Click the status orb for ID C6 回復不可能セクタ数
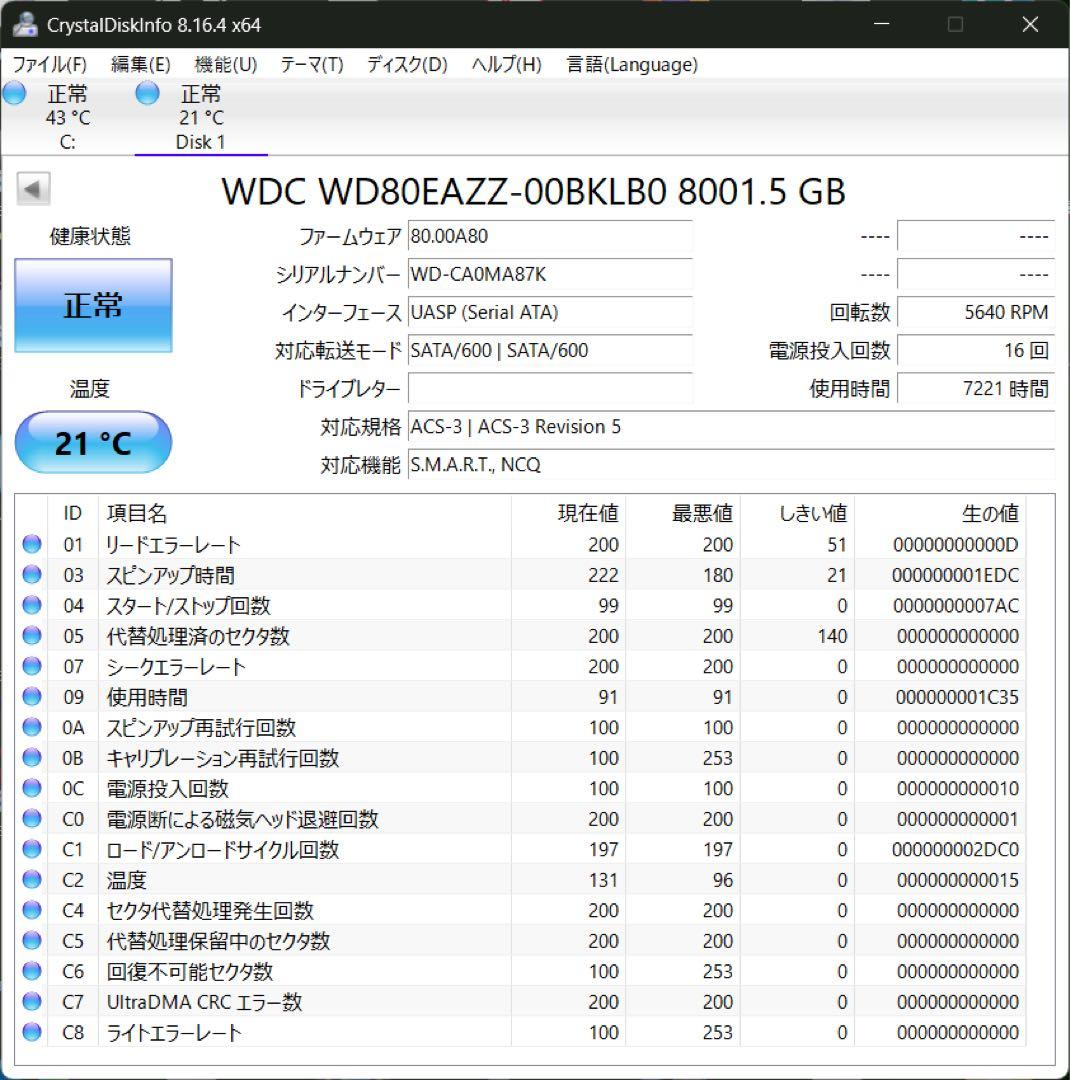1070x1080 pixels. [x=32, y=970]
